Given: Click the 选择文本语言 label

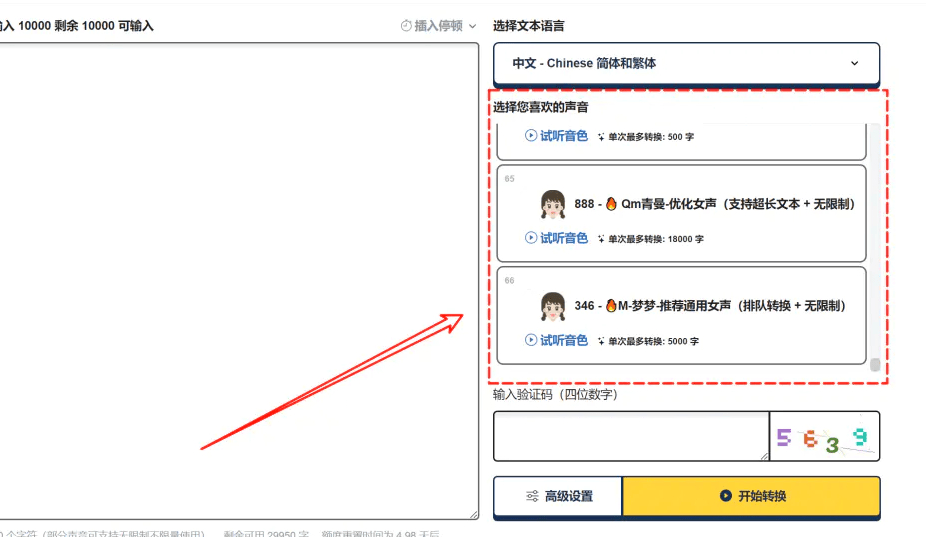Looking at the screenshot, I should pos(529,26).
